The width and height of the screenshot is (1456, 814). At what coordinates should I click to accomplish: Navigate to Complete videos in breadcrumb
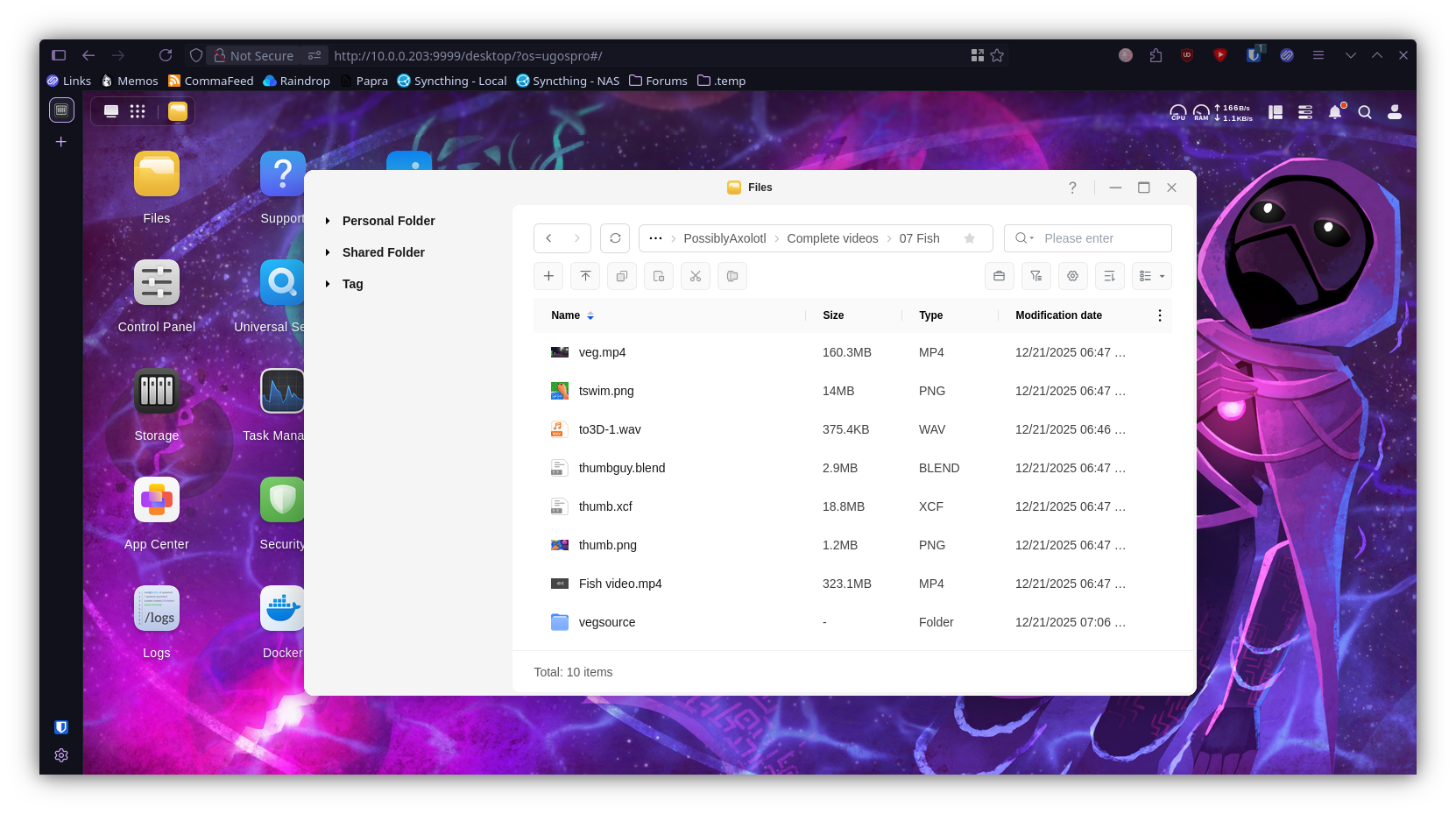click(x=832, y=238)
